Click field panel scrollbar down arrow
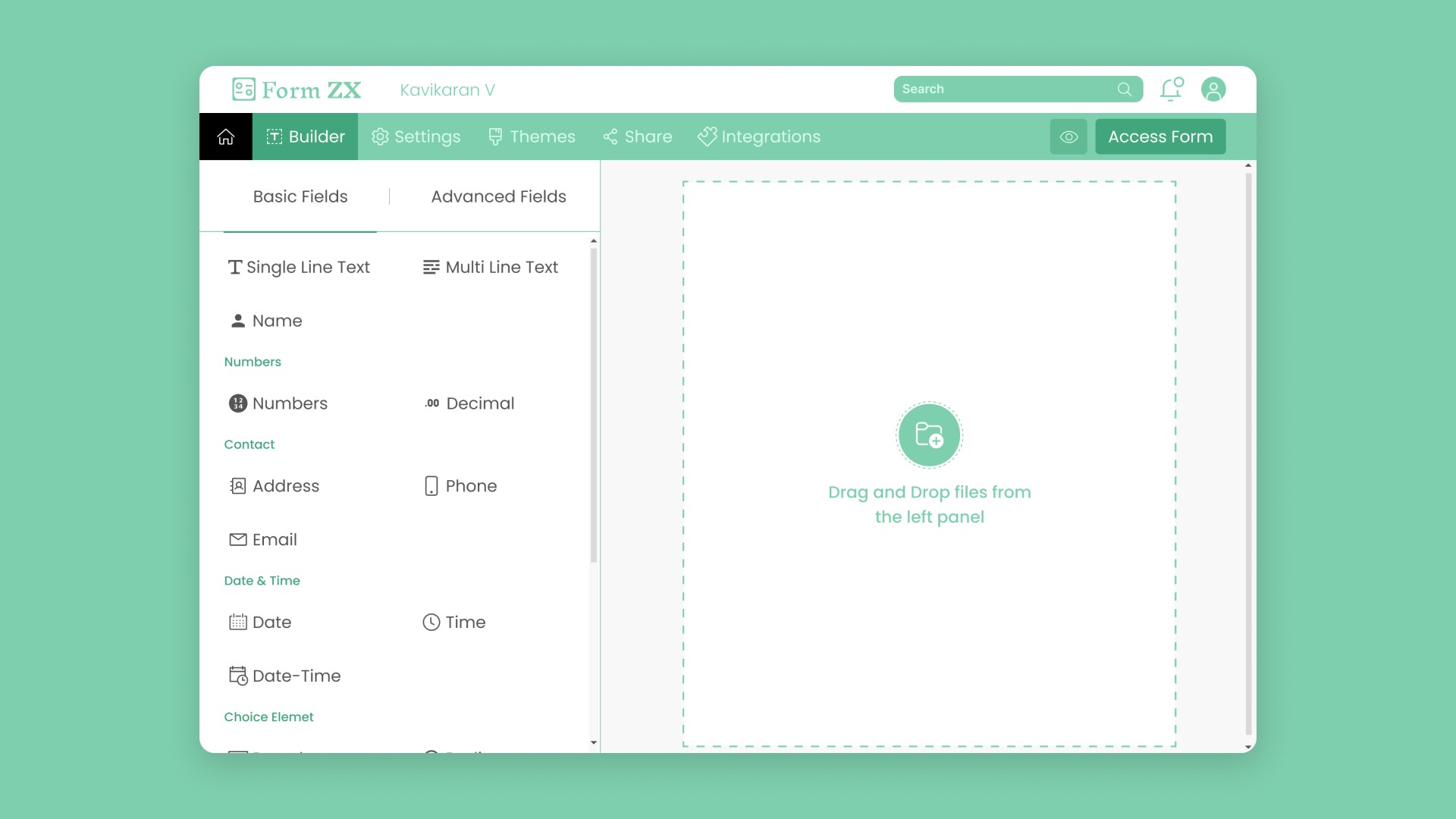Viewport: 1456px width, 819px height. (593, 742)
